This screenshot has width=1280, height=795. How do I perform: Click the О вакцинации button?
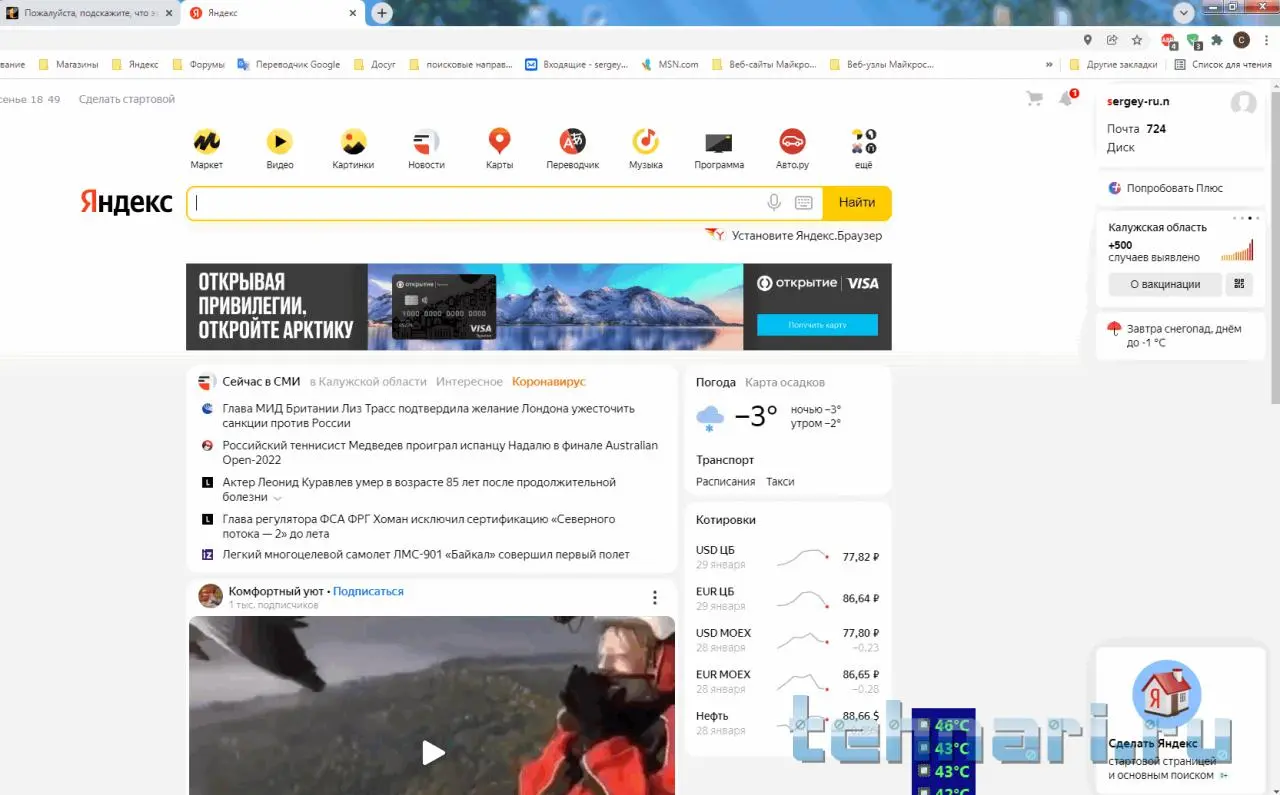coord(1165,284)
